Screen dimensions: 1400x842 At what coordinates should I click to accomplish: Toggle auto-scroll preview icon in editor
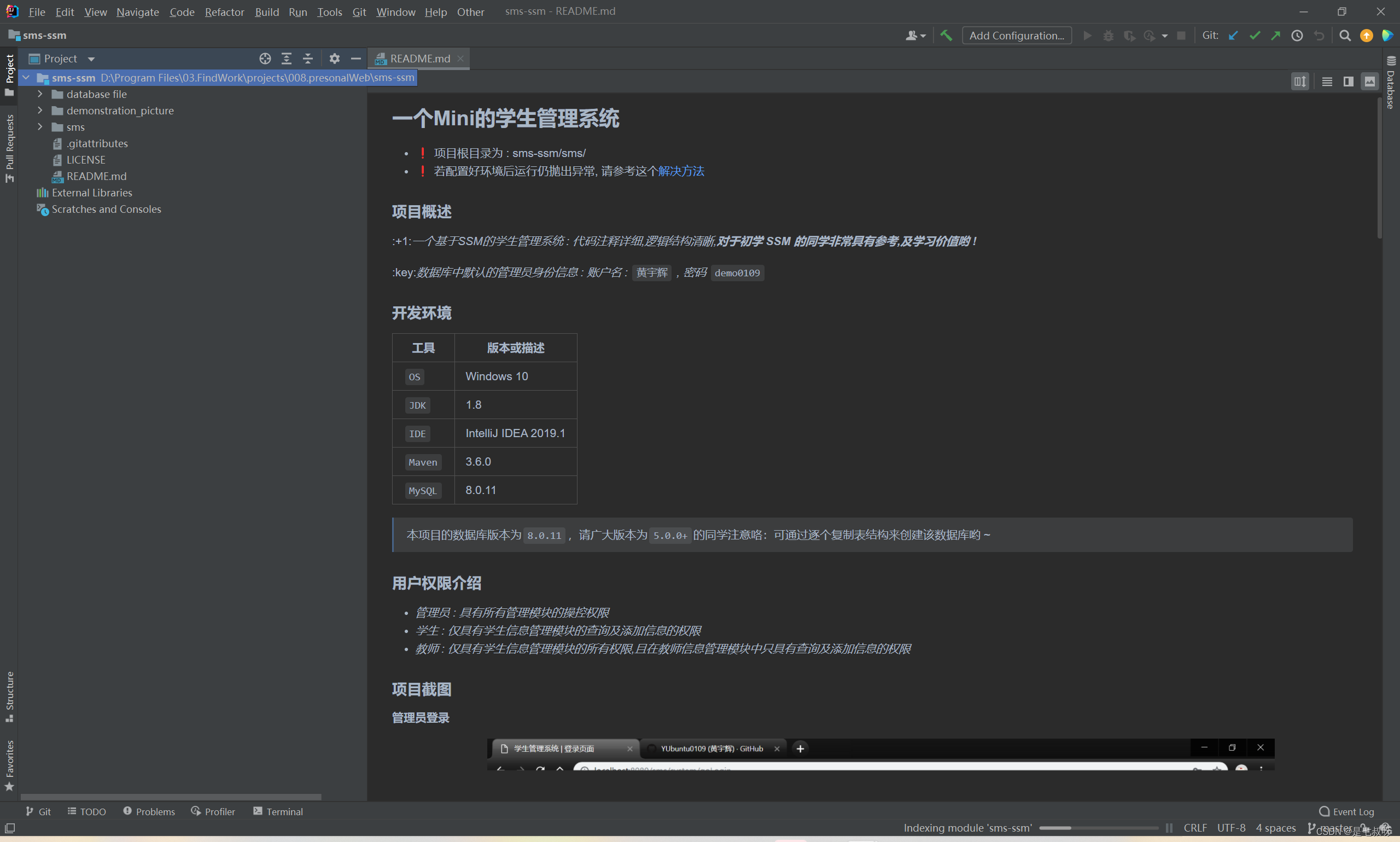coord(1299,82)
